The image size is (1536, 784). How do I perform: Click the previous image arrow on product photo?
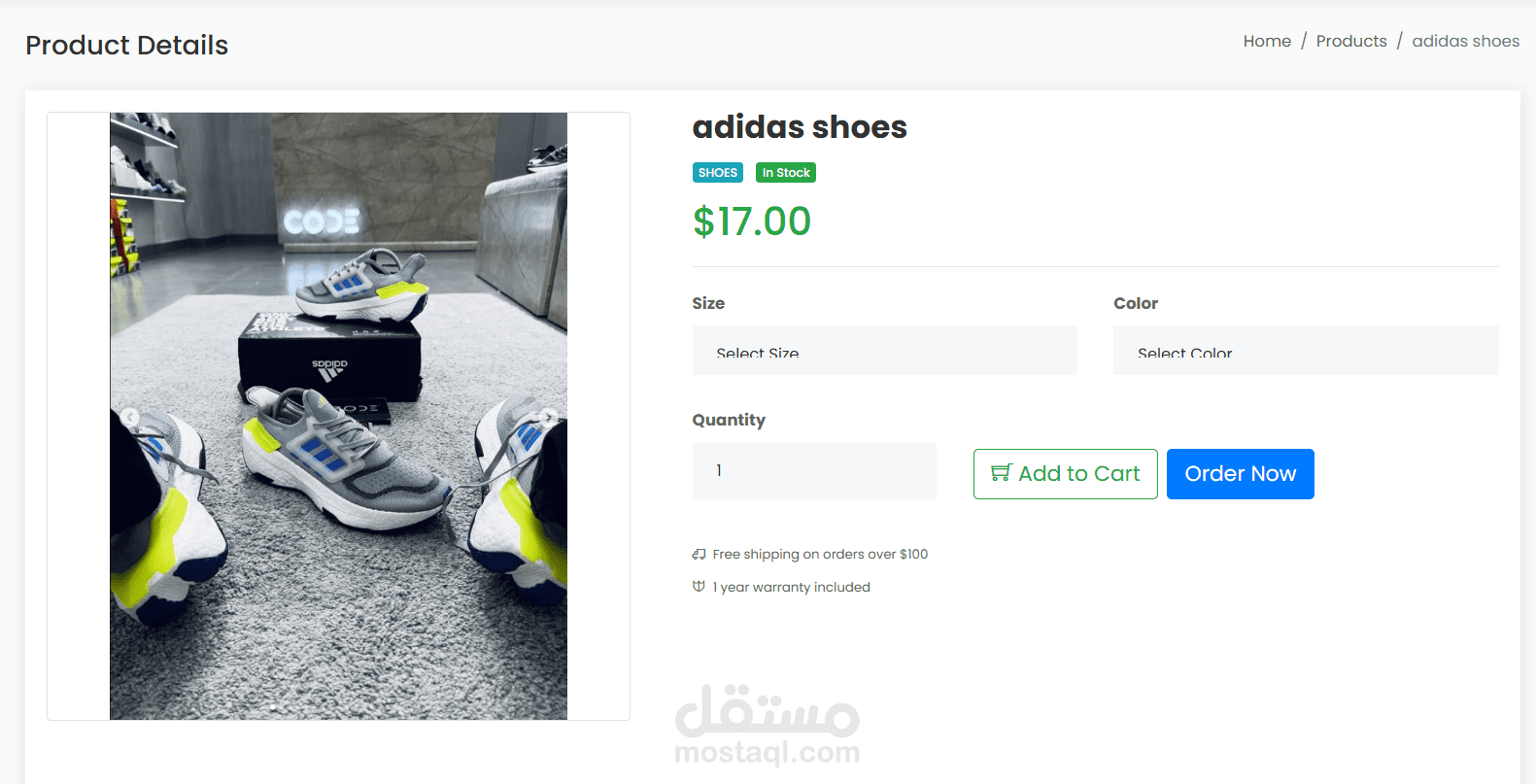(130, 418)
